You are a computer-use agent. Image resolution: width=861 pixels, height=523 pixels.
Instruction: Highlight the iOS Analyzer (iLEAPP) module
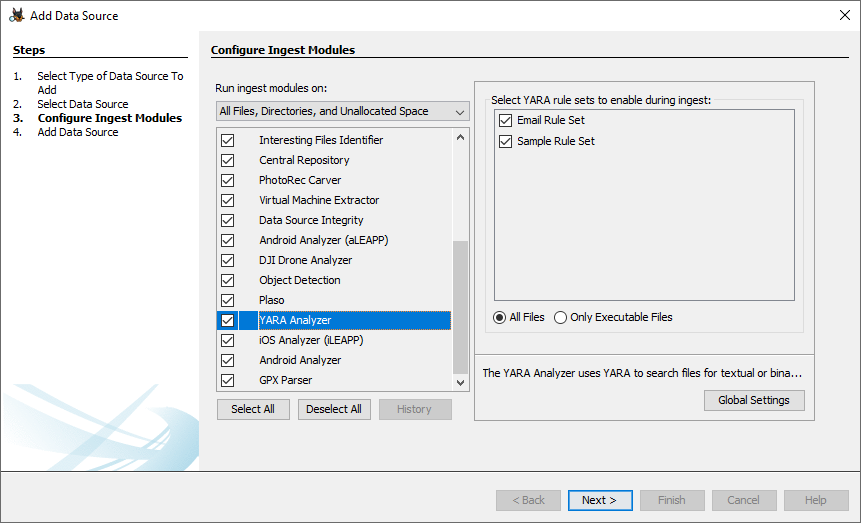coord(311,340)
